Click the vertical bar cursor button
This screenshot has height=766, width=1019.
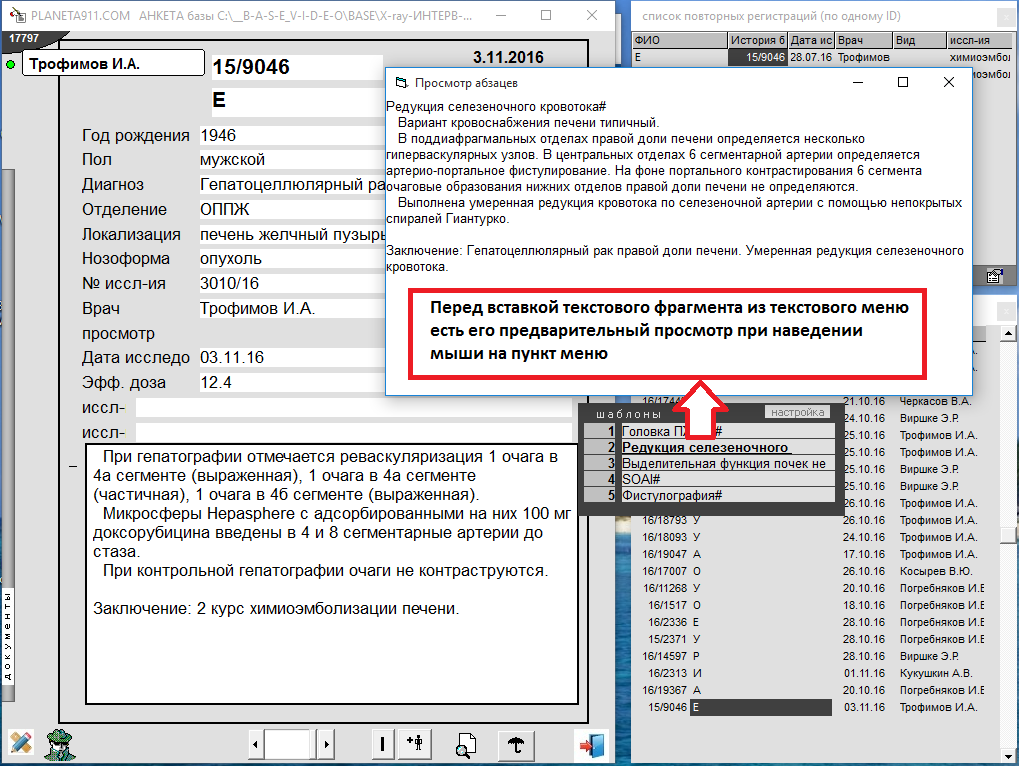[x=382, y=744]
